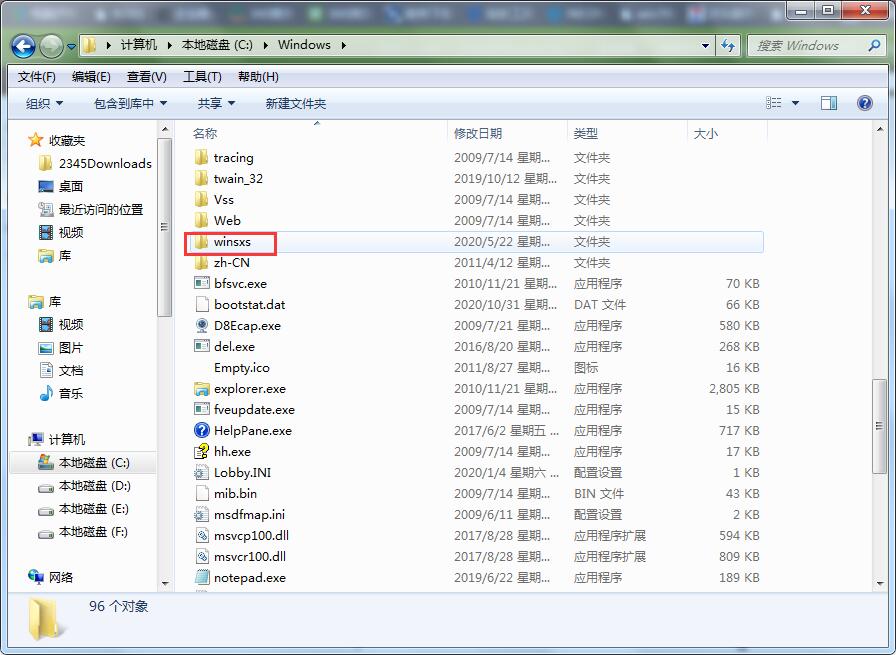Select the winsxs folder icon
Screen dimensions: 896x655
pyautogui.click(x=201, y=242)
